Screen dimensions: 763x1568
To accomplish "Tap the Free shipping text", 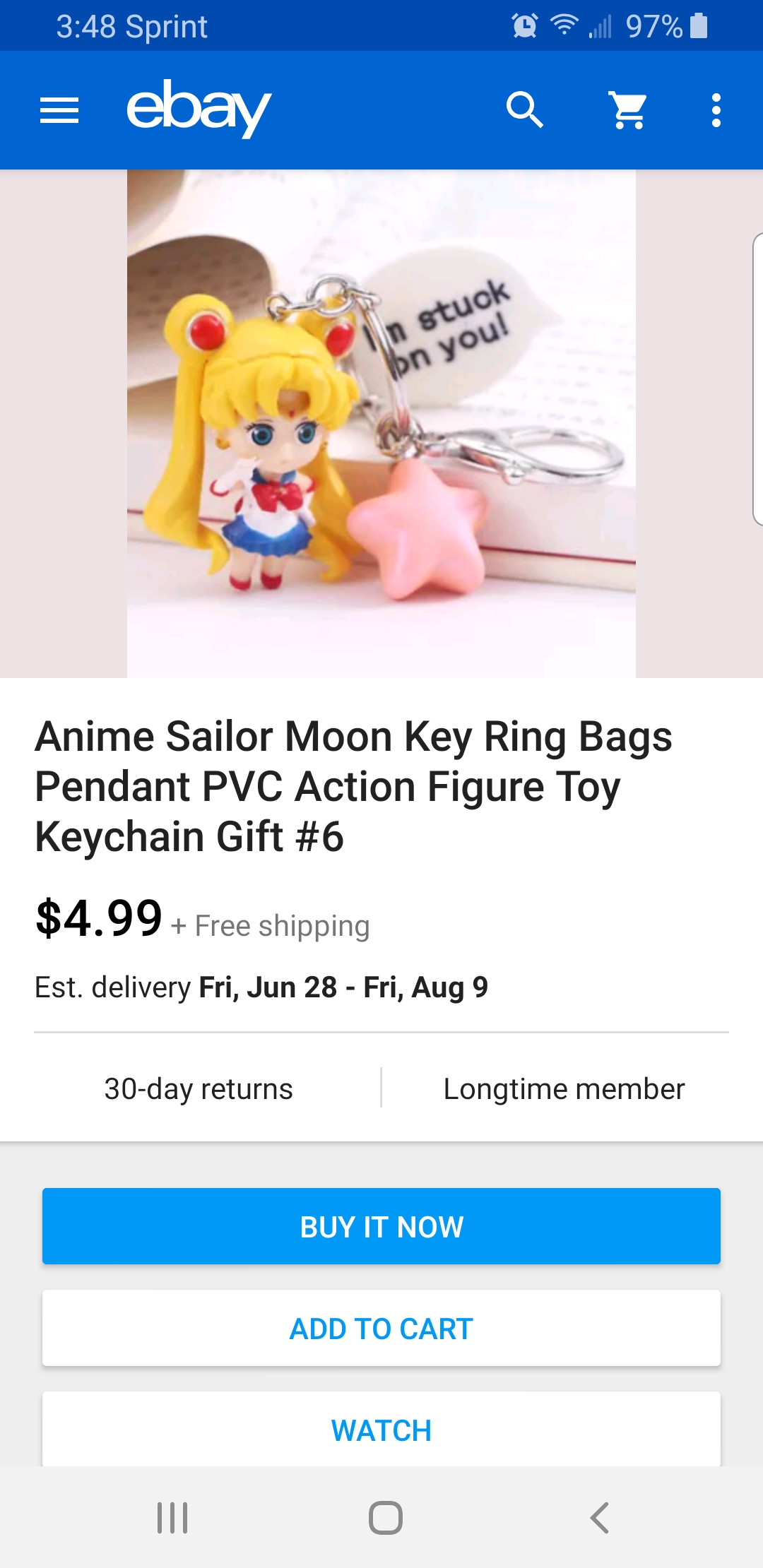I will tap(282, 925).
